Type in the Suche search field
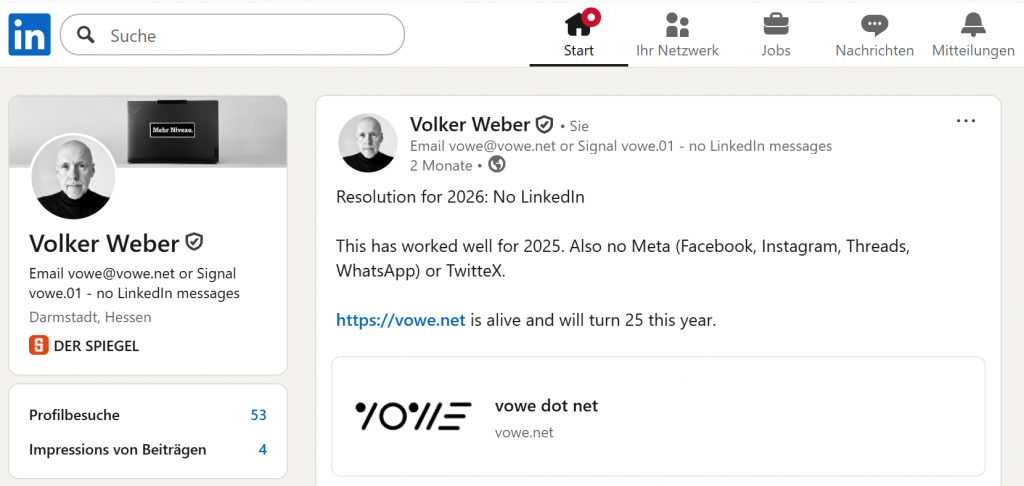 pyautogui.click(x=250, y=36)
